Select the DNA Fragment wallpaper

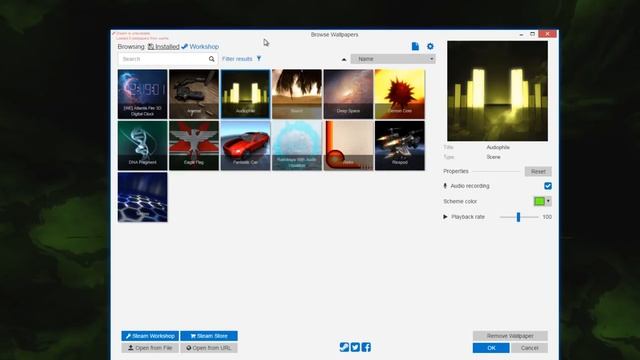tap(142, 146)
